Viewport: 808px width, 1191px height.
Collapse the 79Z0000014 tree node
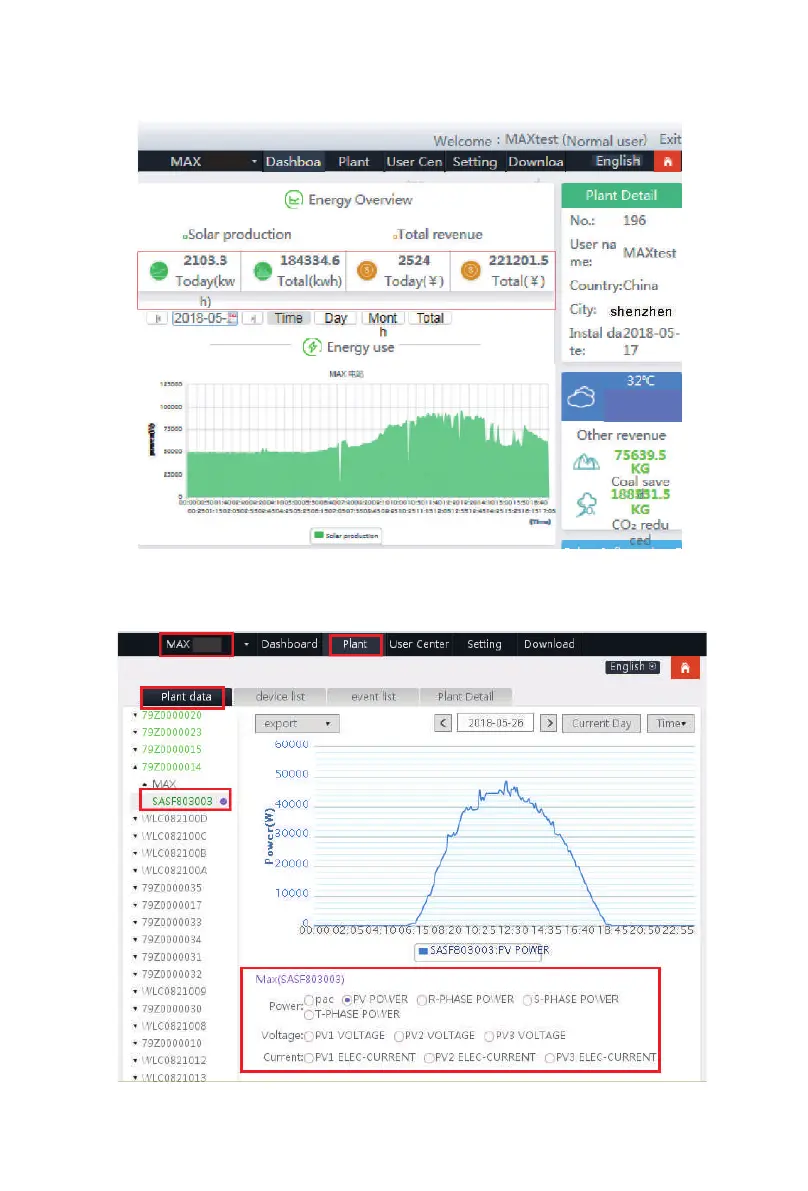click(136, 766)
